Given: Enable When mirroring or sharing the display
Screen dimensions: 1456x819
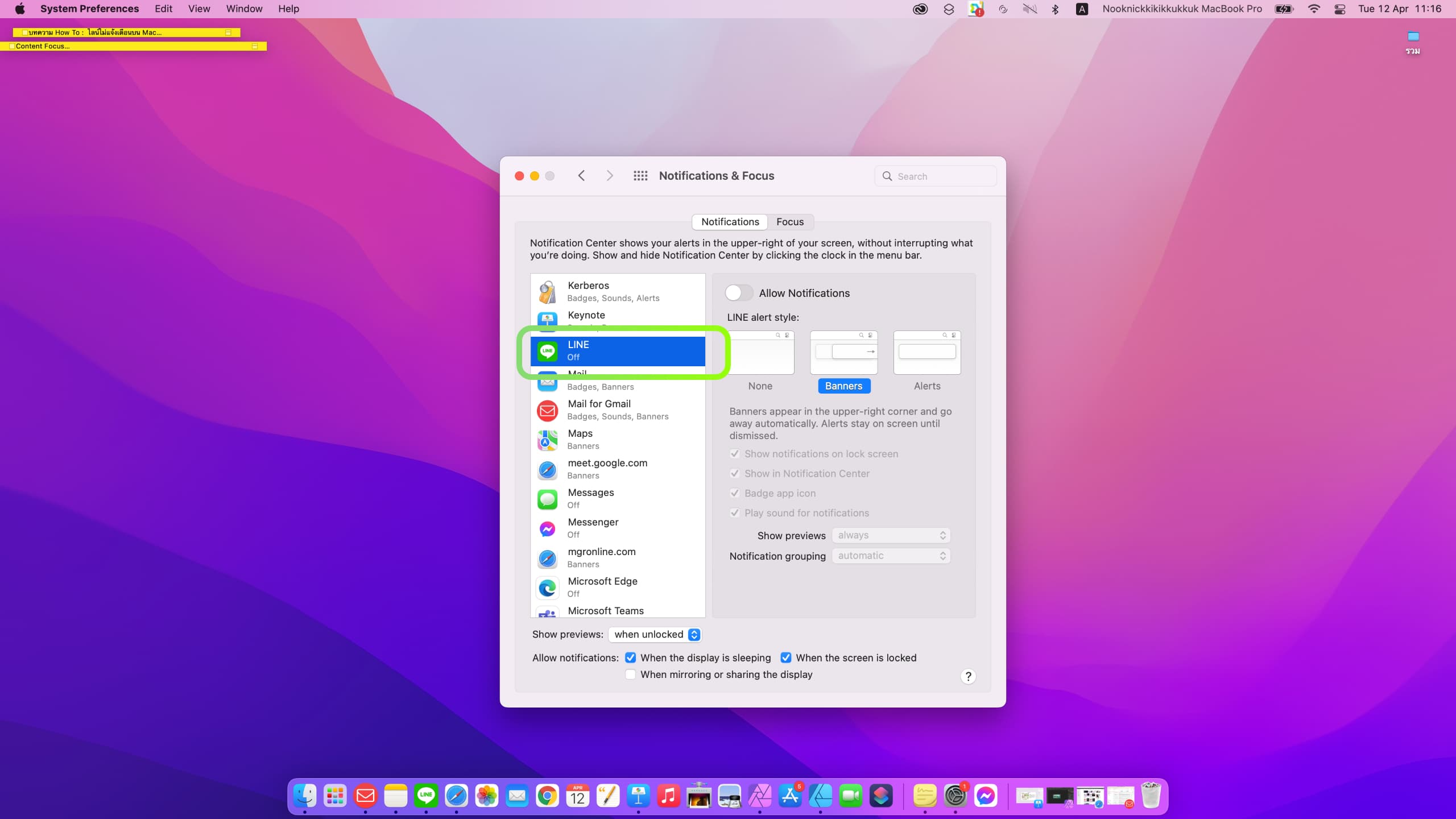Looking at the screenshot, I should tap(630, 675).
